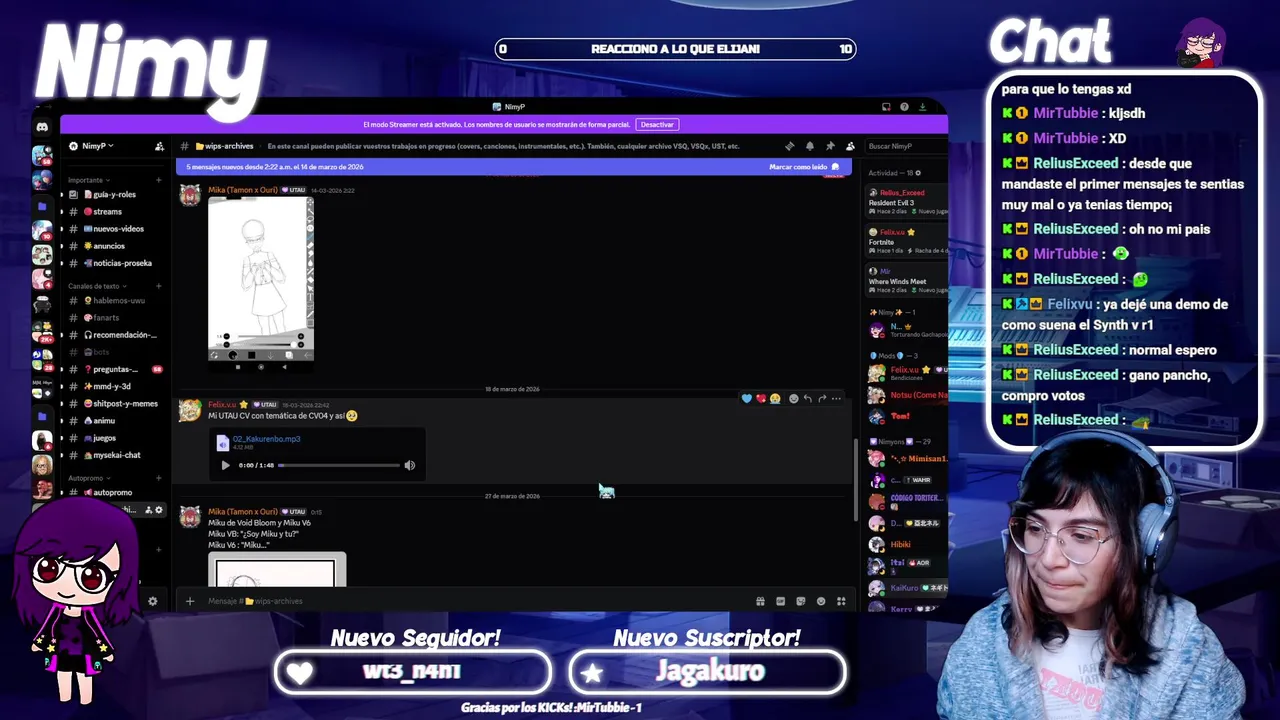
Task: Open the invite people icon beside NimyP
Action: [x=159, y=146]
